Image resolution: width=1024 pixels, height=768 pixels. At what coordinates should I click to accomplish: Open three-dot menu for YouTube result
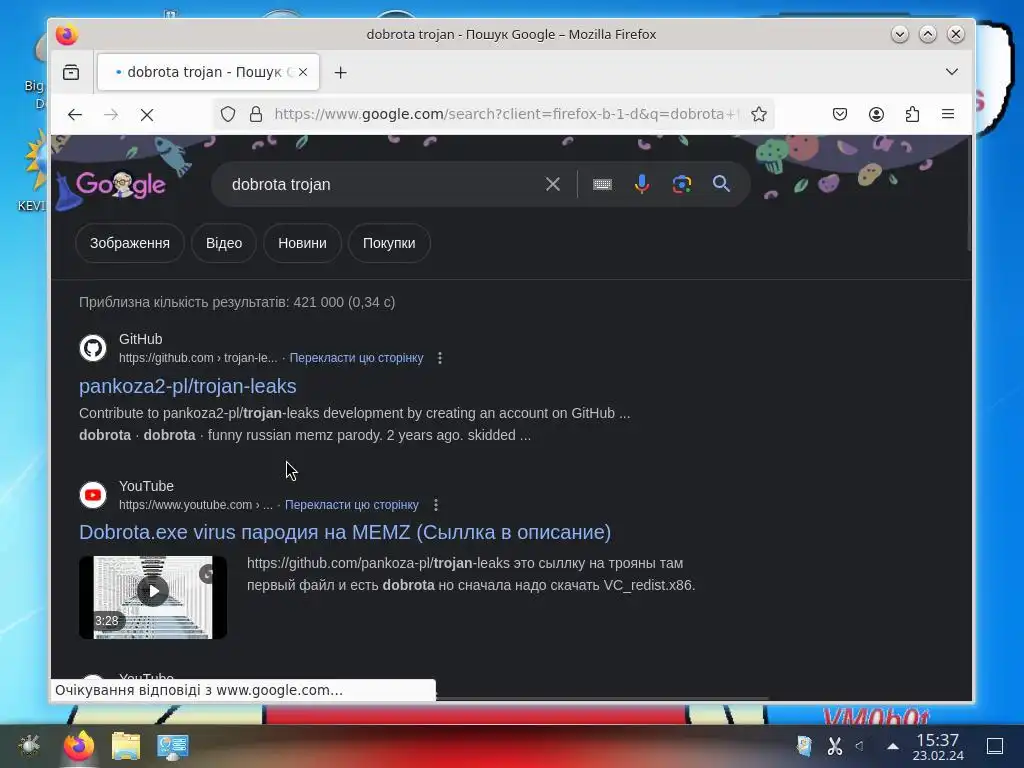tap(436, 505)
